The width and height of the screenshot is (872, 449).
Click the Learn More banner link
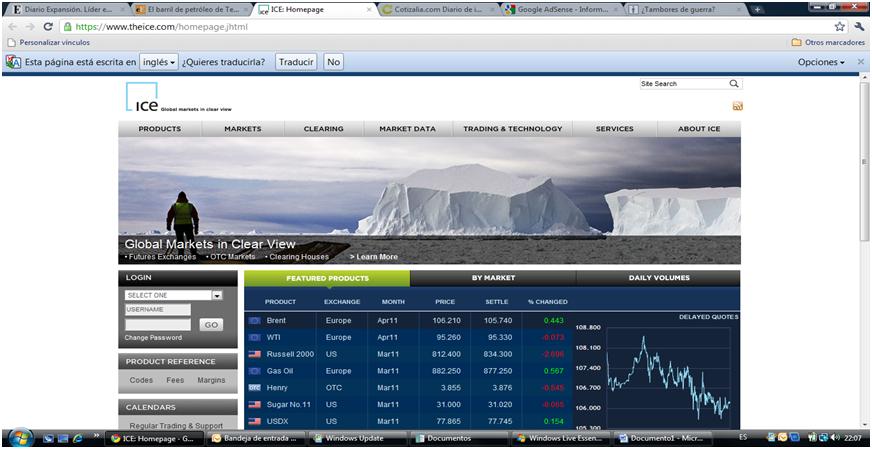374,257
